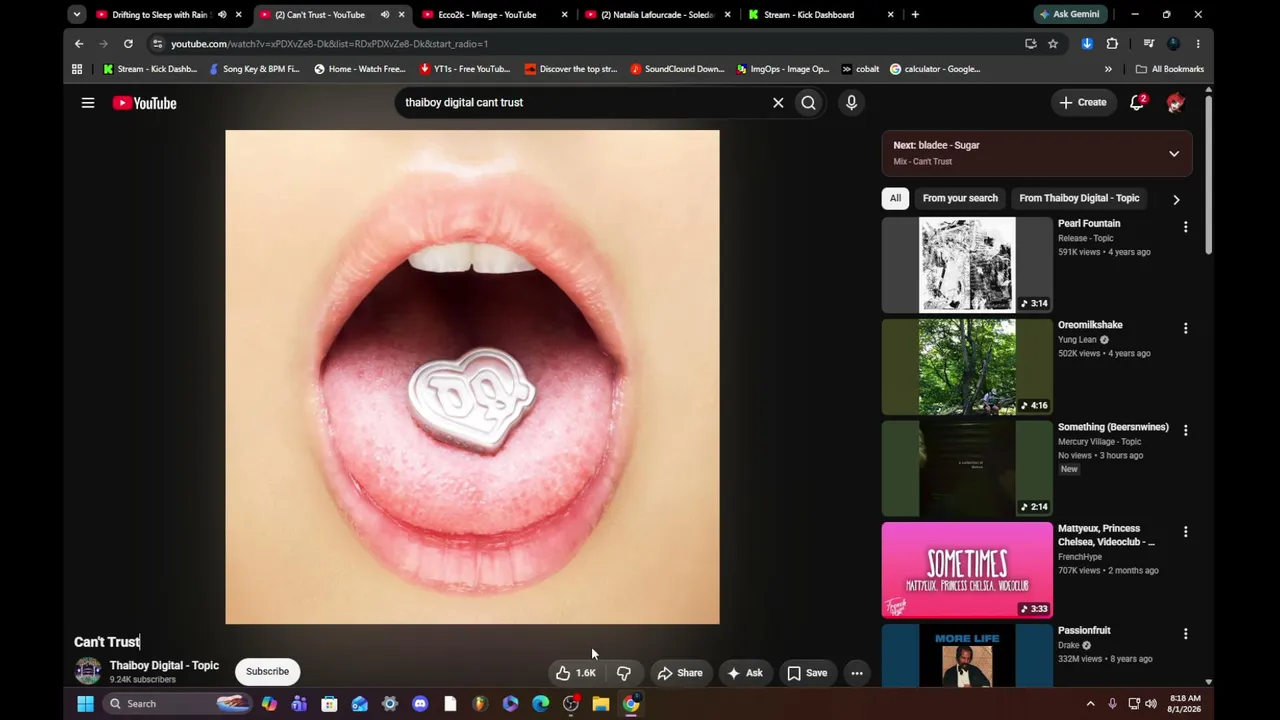
Task: Like the Can't Trust video
Action: [576, 673]
